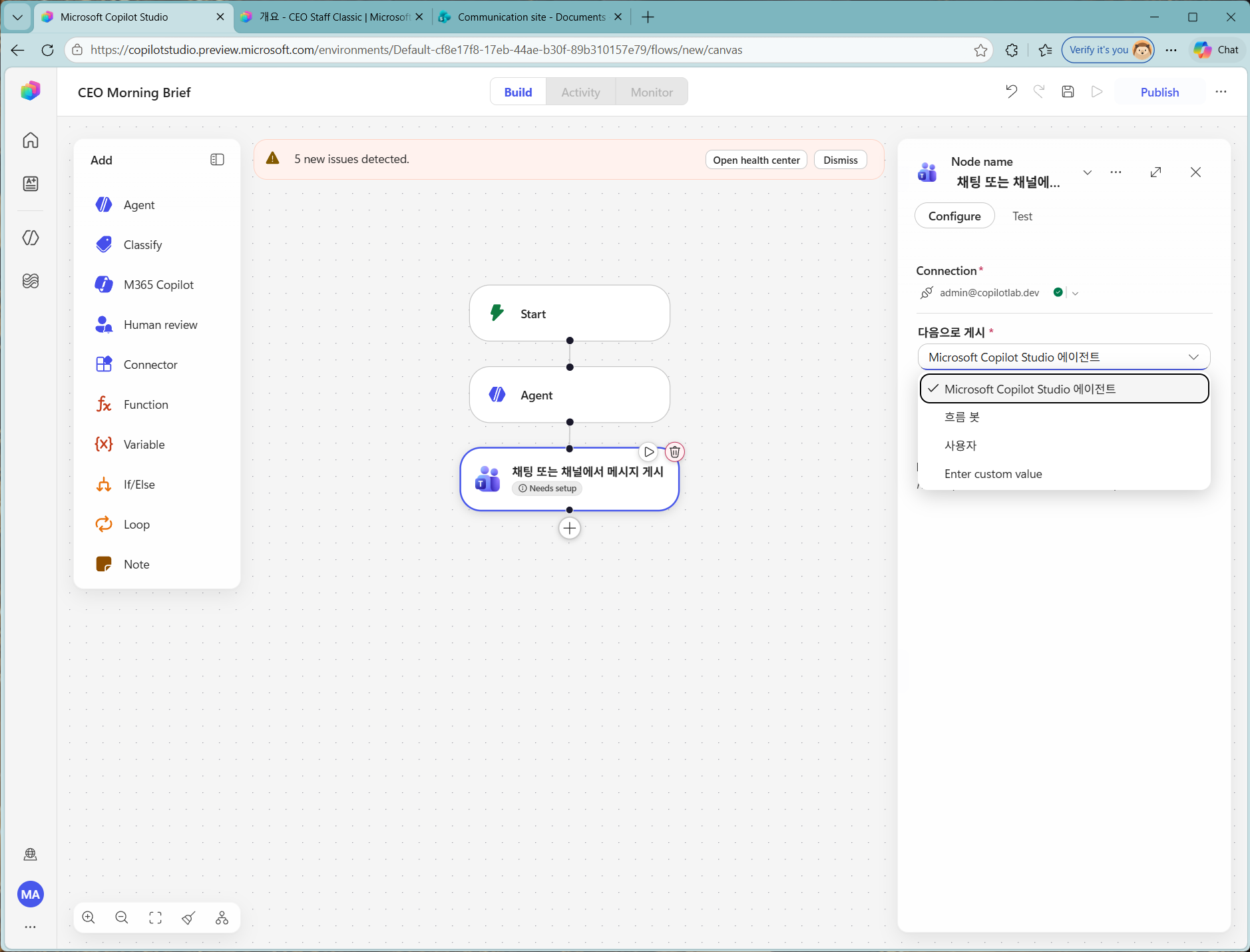Open the environment icon above MA avatar
Viewport: 1250px width, 952px height.
tap(31, 854)
